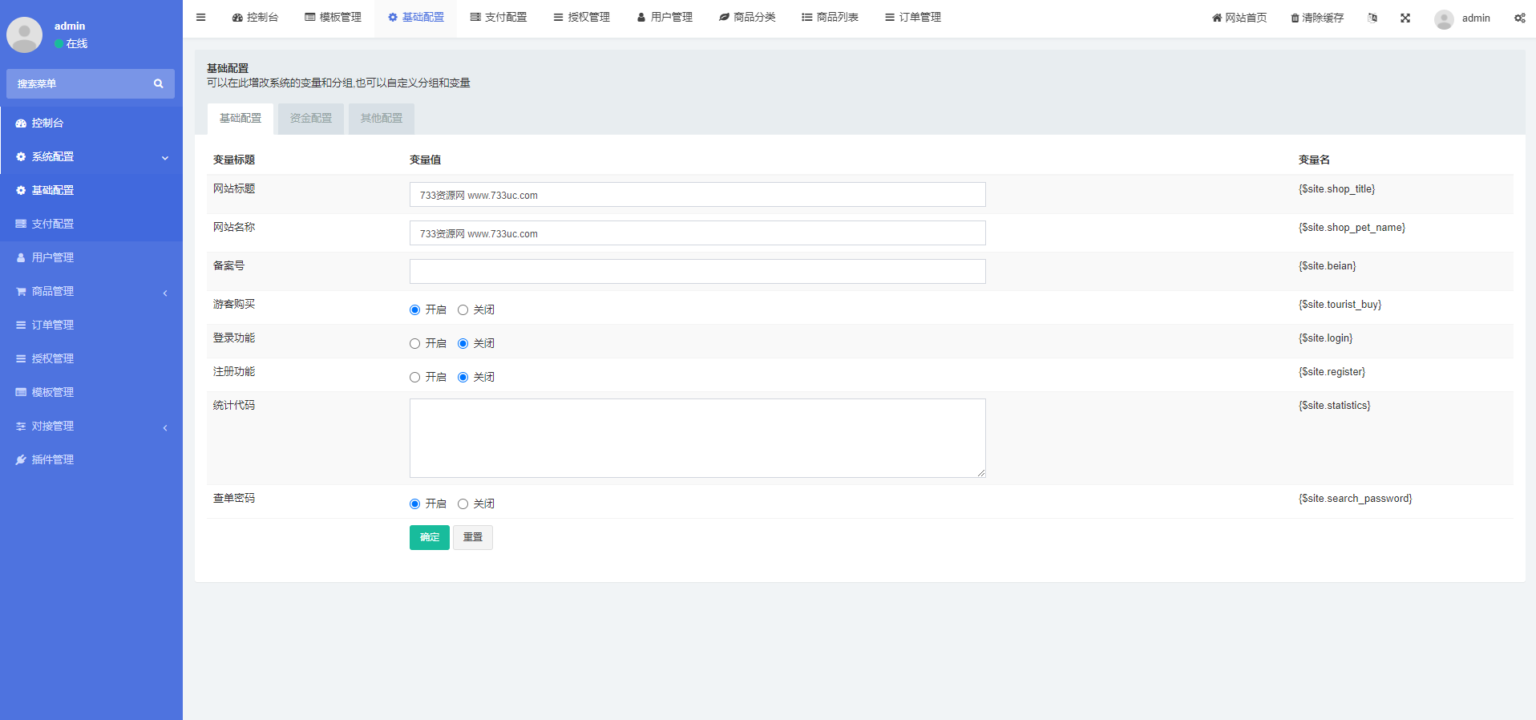Click the green 确定 button
Image resolution: width=1536 pixels, height=720 pixels.
point(429,537)
